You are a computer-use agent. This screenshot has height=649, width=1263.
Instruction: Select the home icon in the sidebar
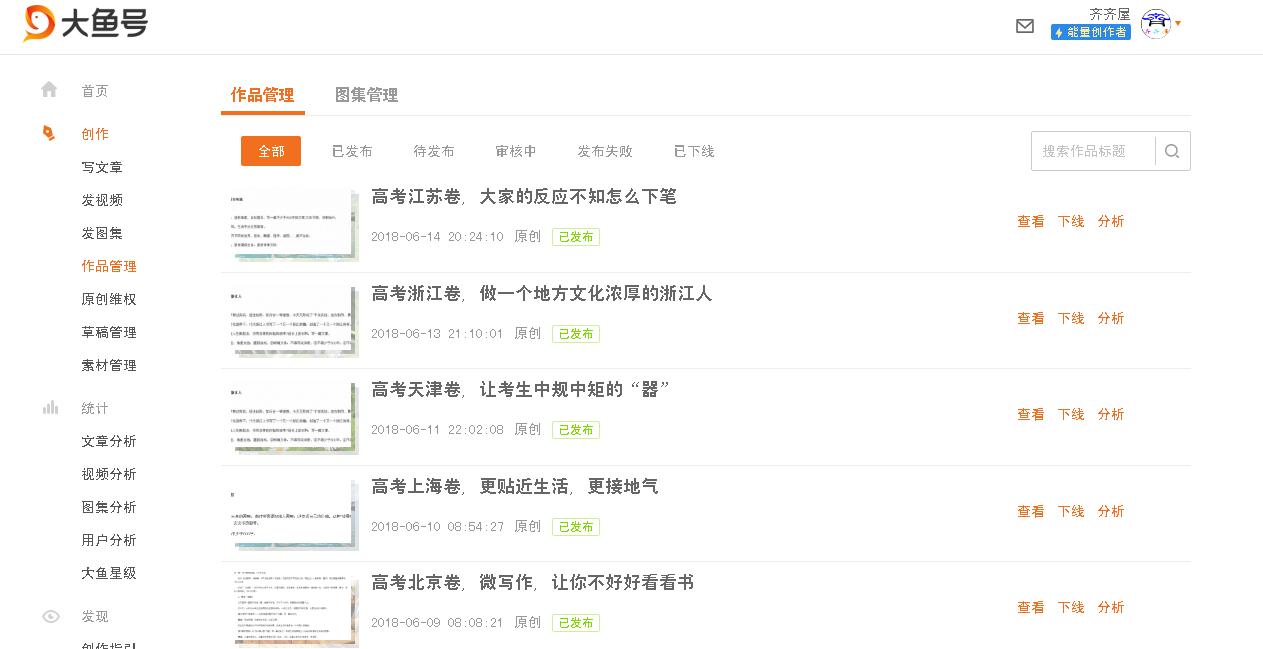coord(49,89)
